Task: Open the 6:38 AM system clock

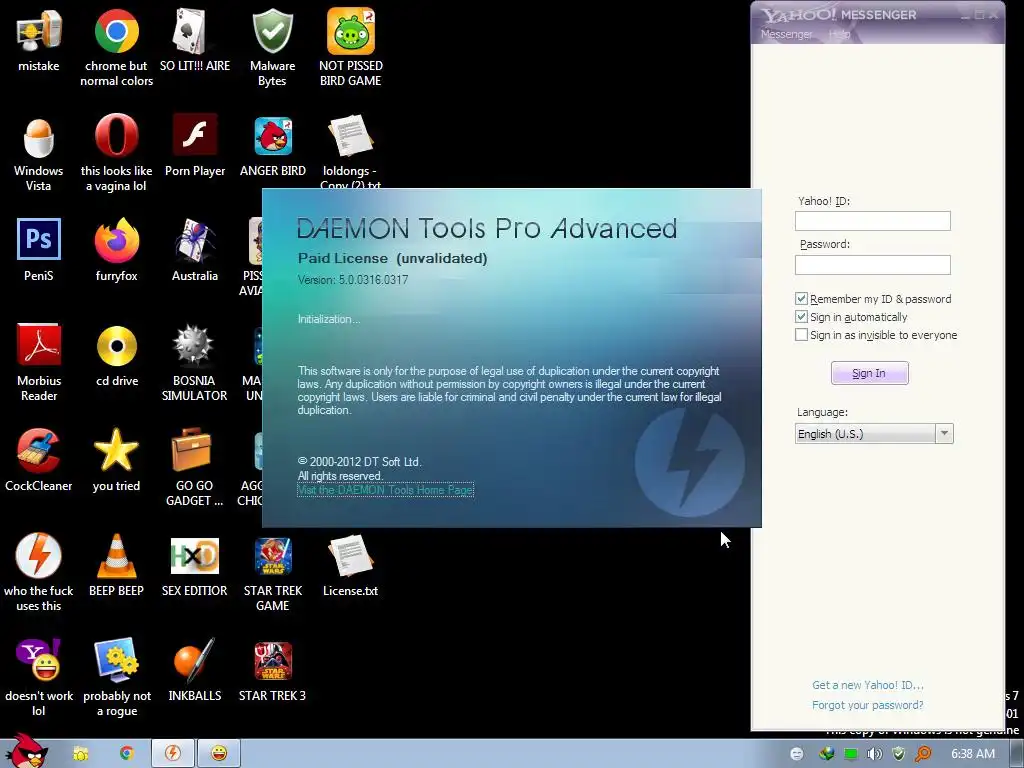Action: (972, 754)
